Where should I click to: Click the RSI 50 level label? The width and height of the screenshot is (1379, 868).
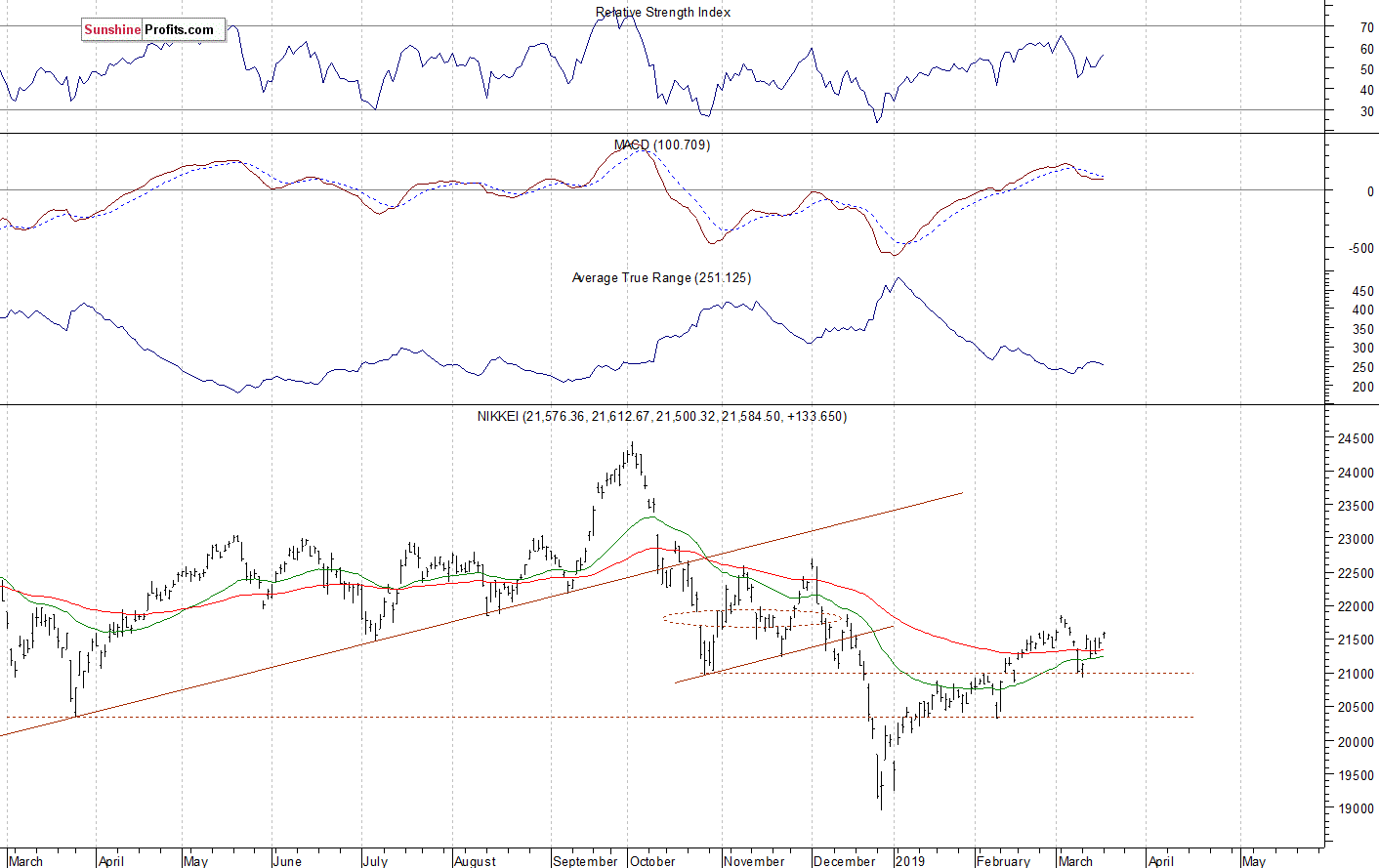tap(1367, 70)
